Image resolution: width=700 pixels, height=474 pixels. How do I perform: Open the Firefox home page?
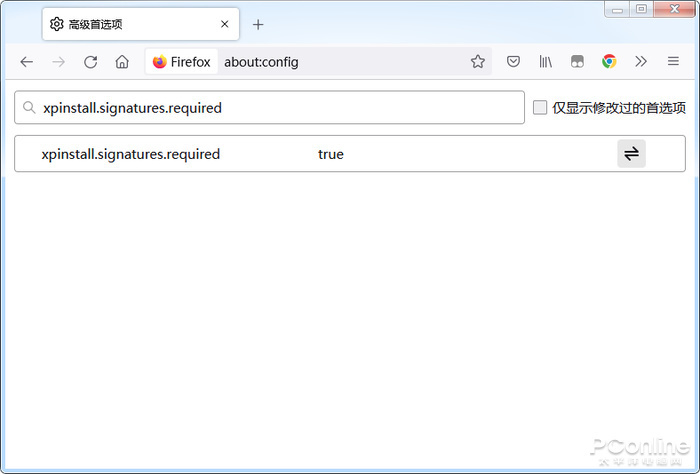point(122,62)
